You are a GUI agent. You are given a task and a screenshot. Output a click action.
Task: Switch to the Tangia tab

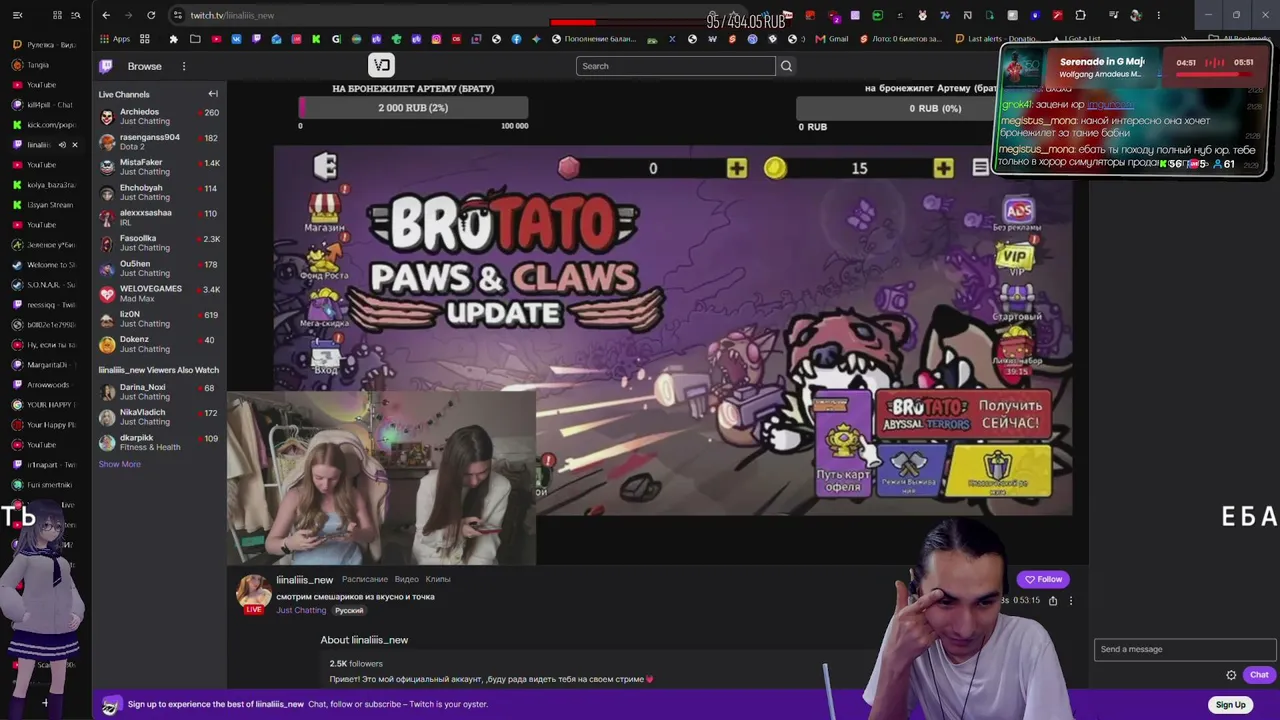(x=44, y=65)
